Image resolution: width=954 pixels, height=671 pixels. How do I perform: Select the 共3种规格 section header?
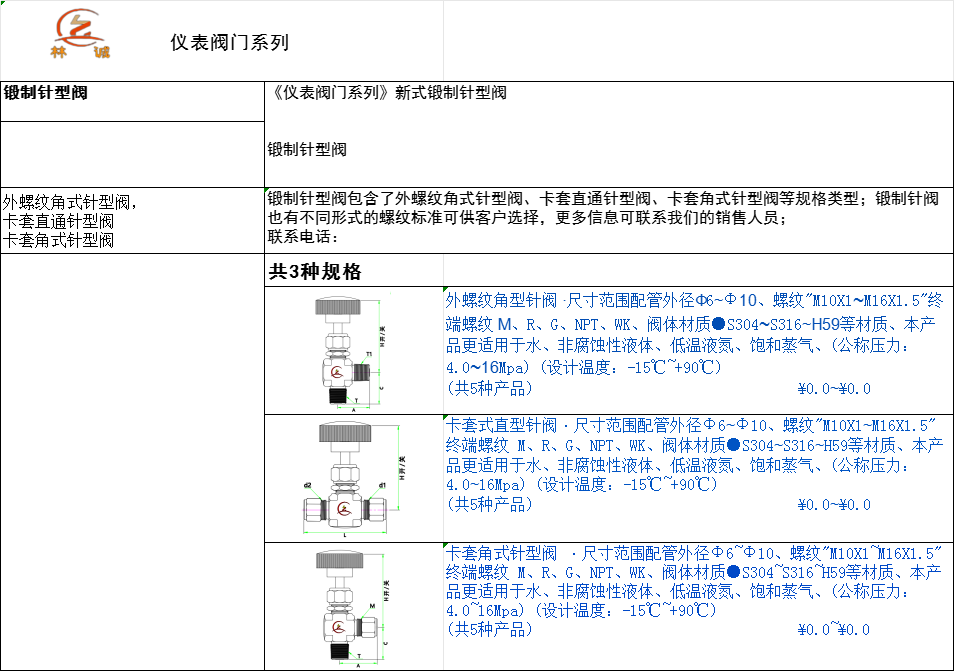[315, 272]
